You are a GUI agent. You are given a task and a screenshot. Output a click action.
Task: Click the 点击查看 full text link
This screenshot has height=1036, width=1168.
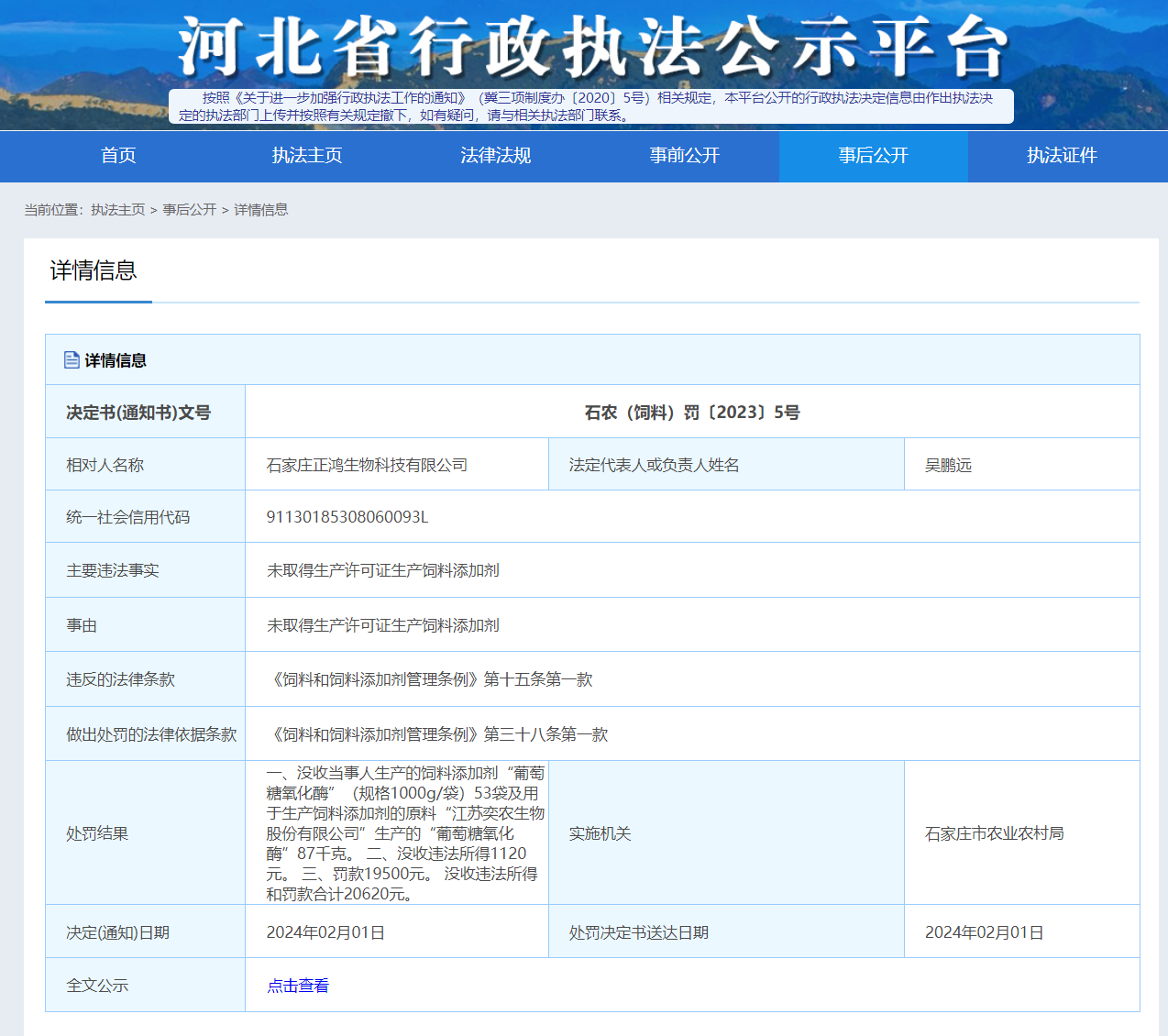pos(298,986)
